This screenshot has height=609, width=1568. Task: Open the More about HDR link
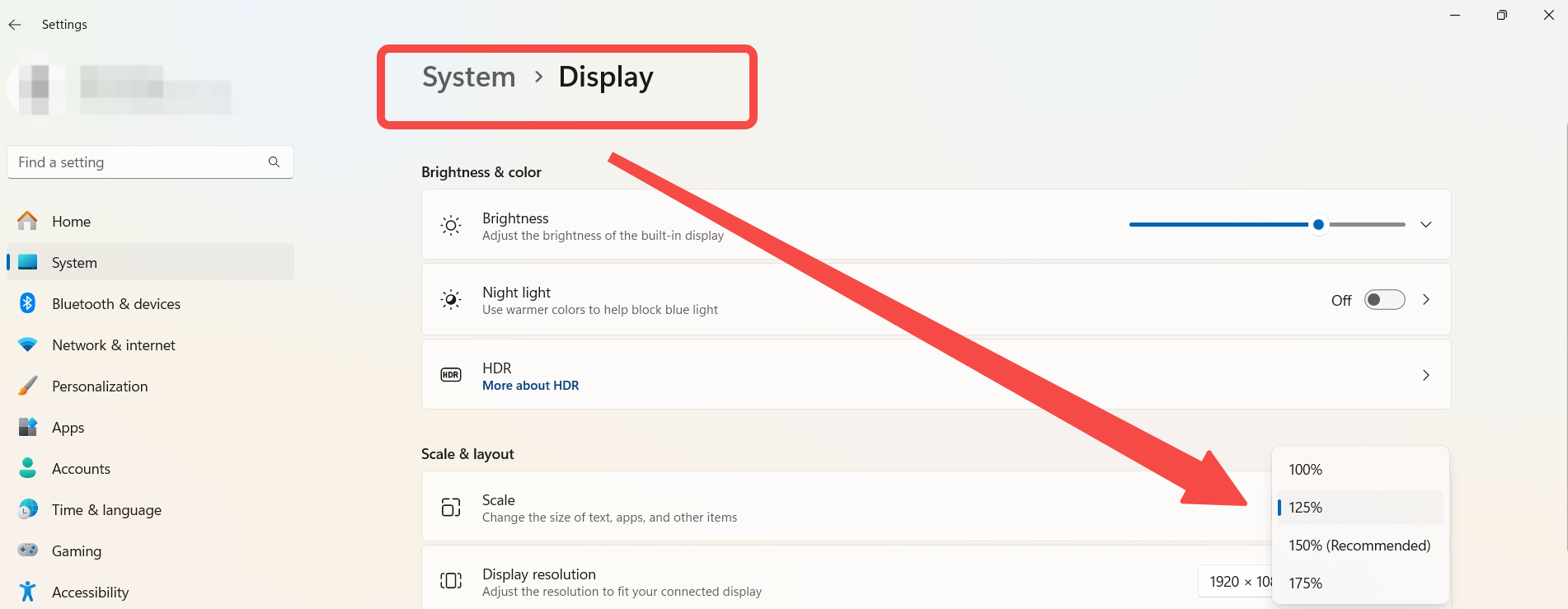pos(530,386)
